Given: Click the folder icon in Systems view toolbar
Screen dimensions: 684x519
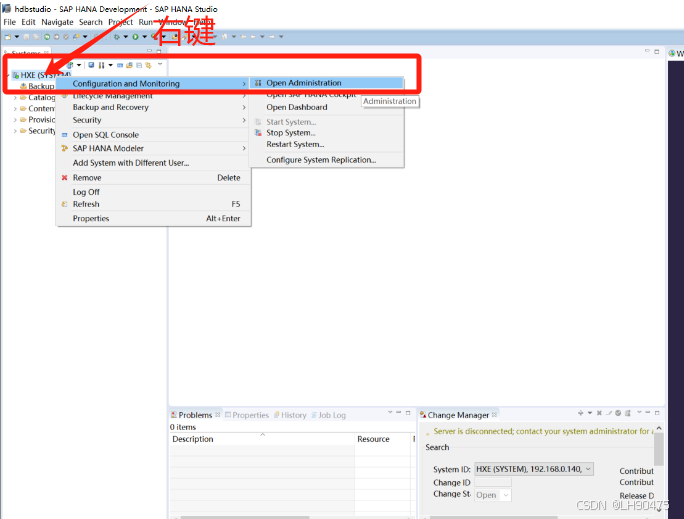Looking at the screenshot, I should 129,65.
